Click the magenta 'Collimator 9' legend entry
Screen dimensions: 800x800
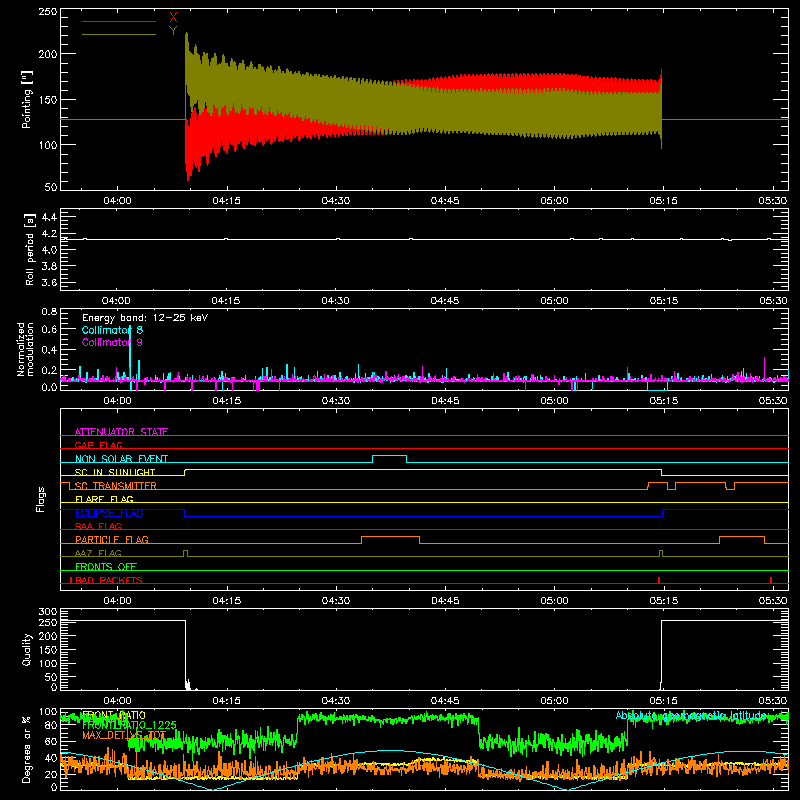[x=112, y=342]
